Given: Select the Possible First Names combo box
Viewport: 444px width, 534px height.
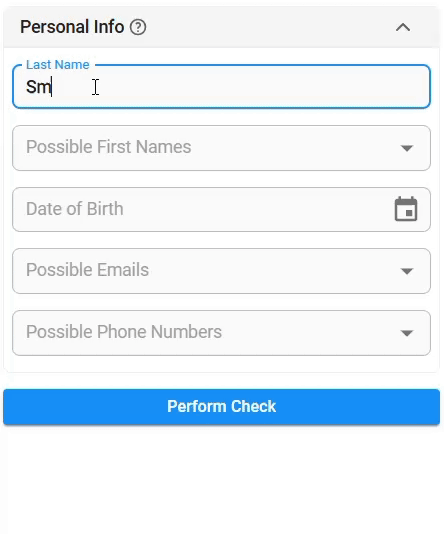Looking at the screenshot, I should click(222, 148).
